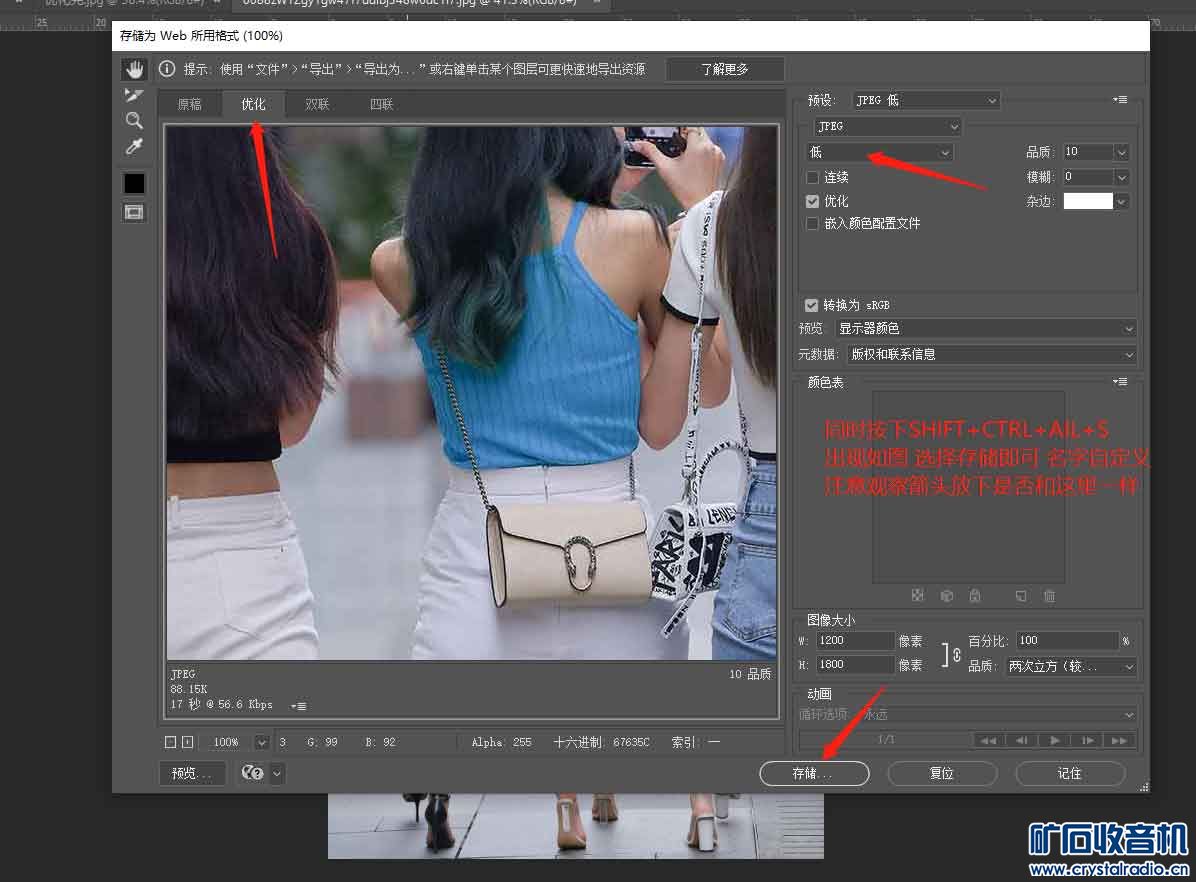The width and height of the screenshot is (1196, 882).
Task: Select the Slice Select tool
Action: tap(134, 95)
